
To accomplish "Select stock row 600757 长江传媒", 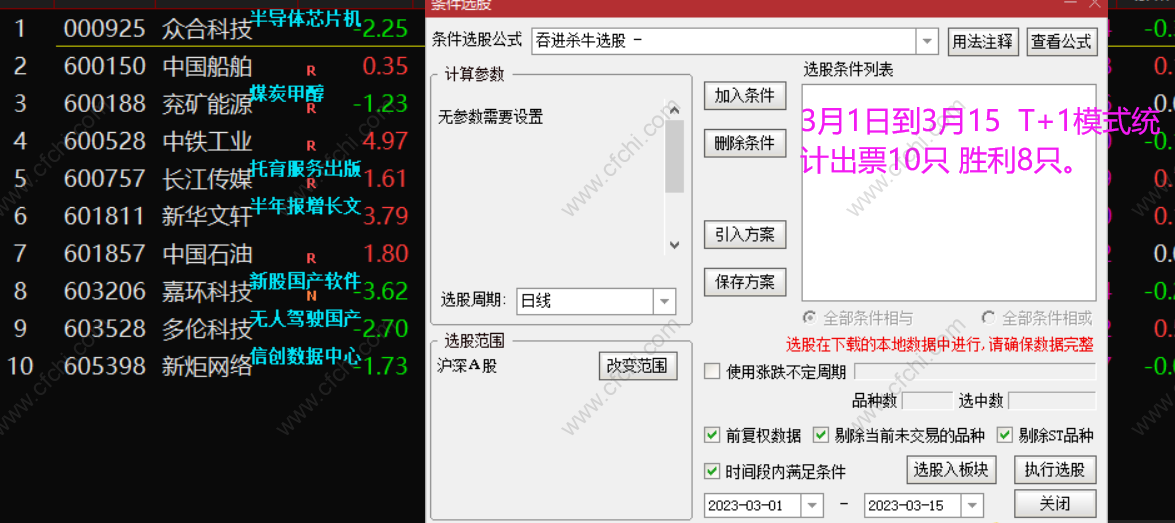I will pos(210,178).
